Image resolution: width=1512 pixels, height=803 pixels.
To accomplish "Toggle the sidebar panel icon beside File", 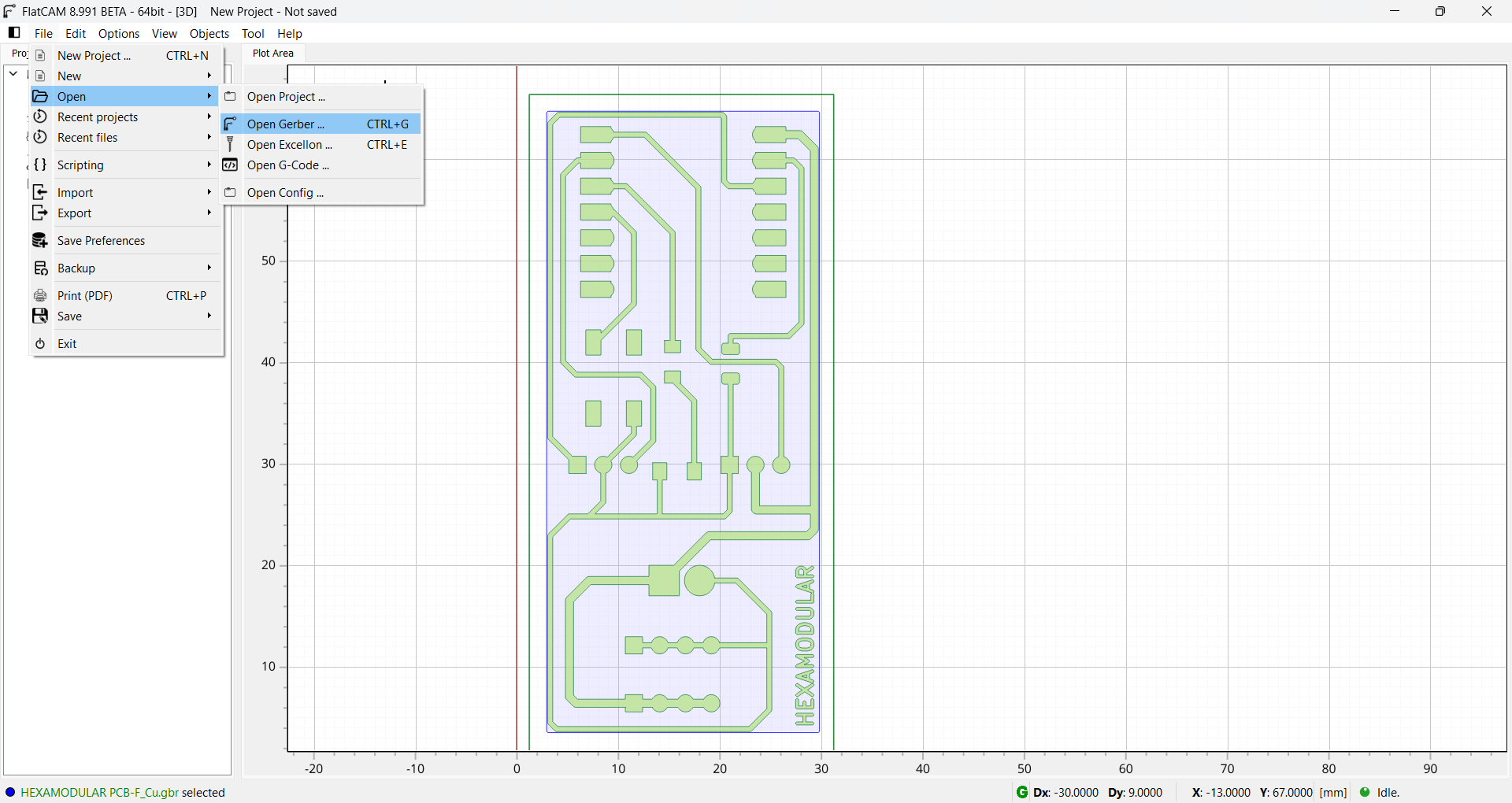I will click(x=14, y=33).
